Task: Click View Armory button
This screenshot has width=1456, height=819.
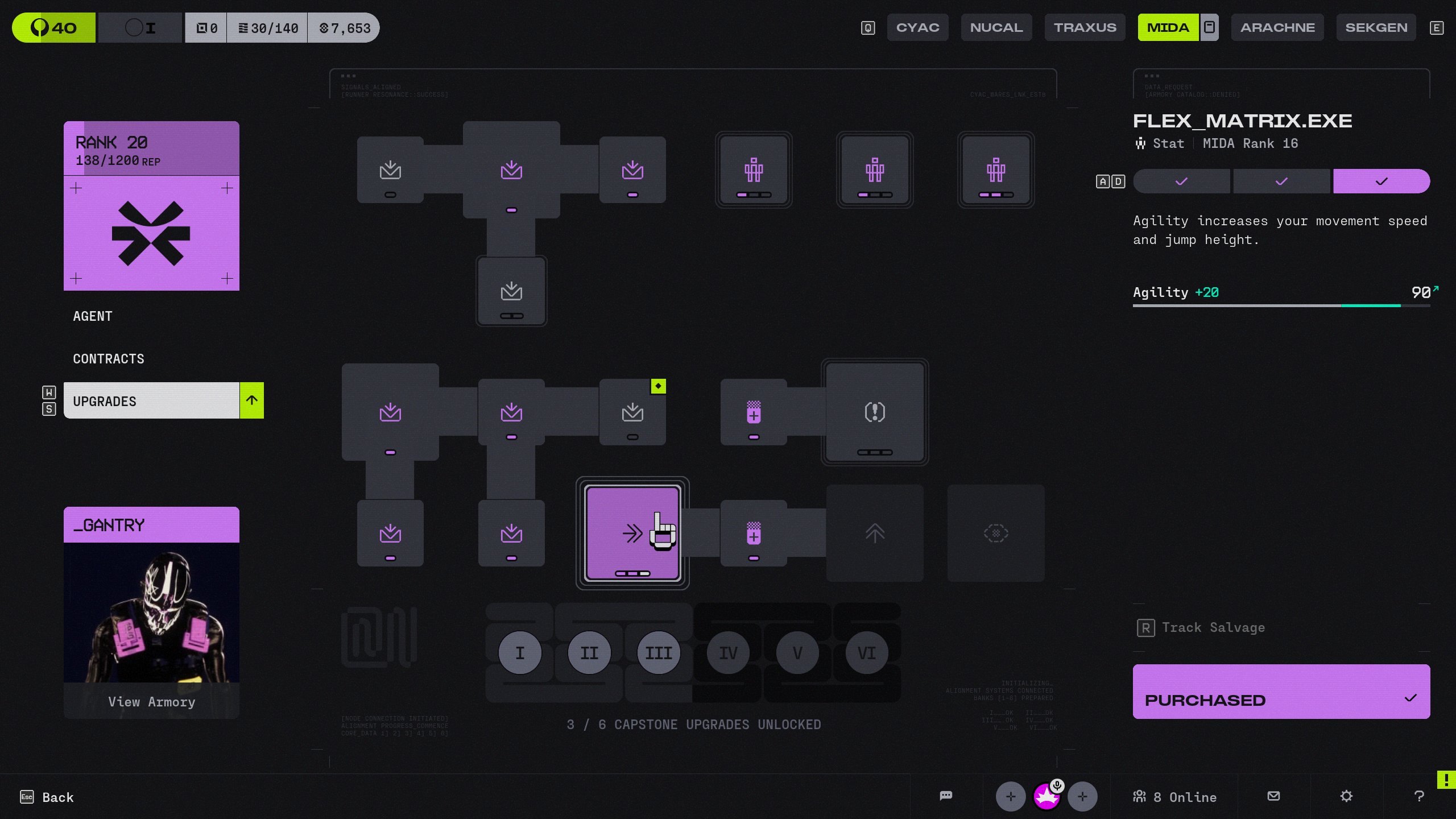Action: point(151,702)
